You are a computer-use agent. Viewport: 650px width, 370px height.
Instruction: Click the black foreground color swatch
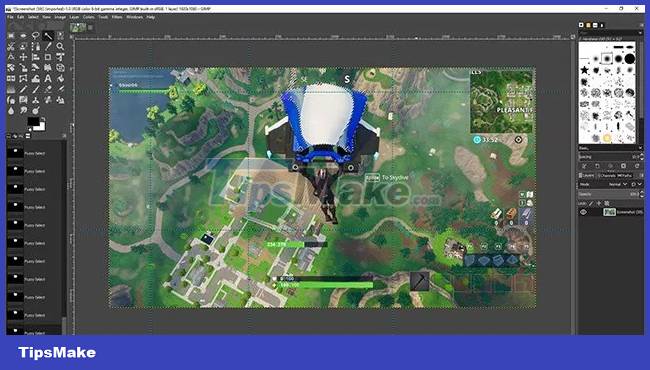click(33, 121)
